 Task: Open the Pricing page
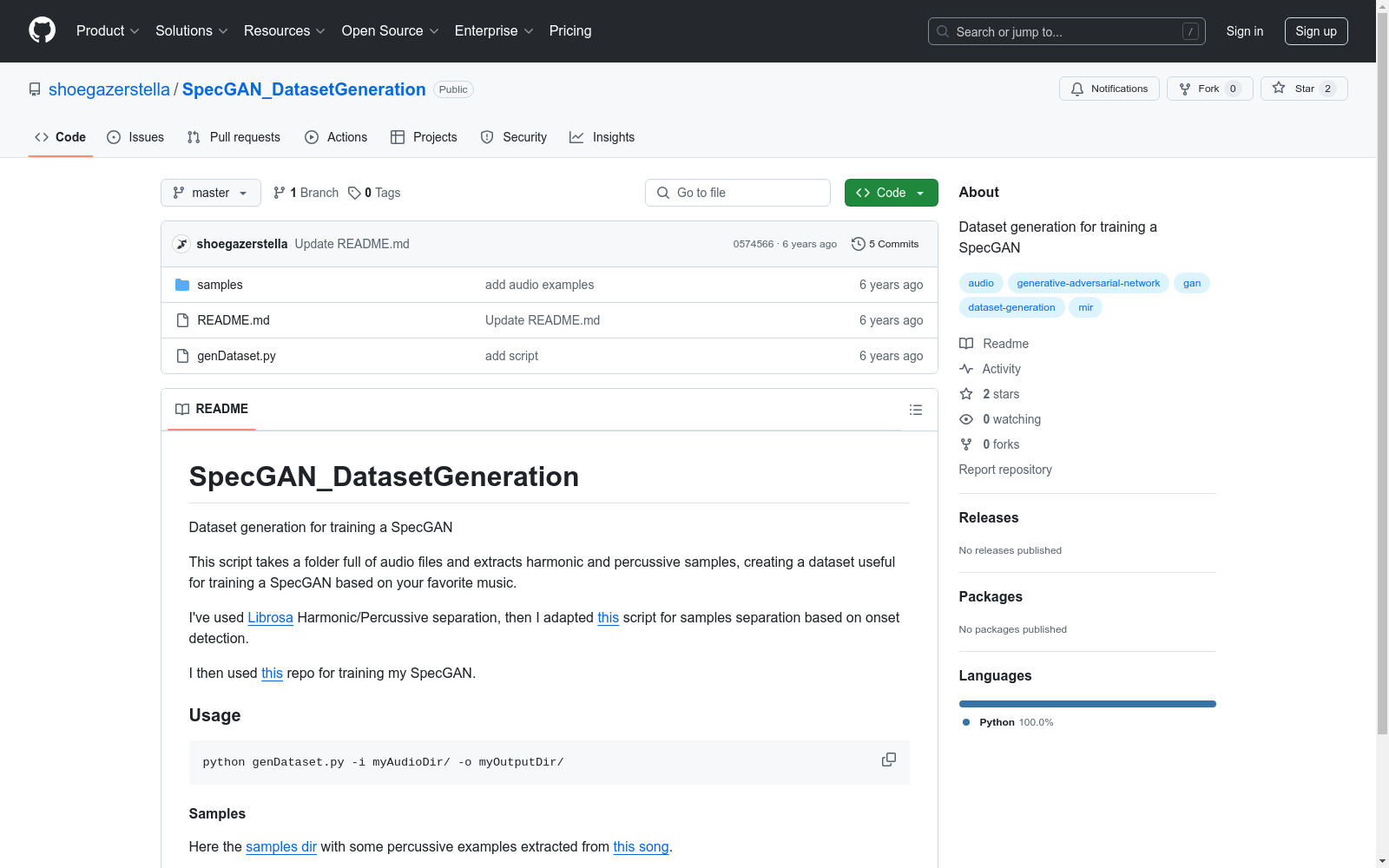(570, 31)
